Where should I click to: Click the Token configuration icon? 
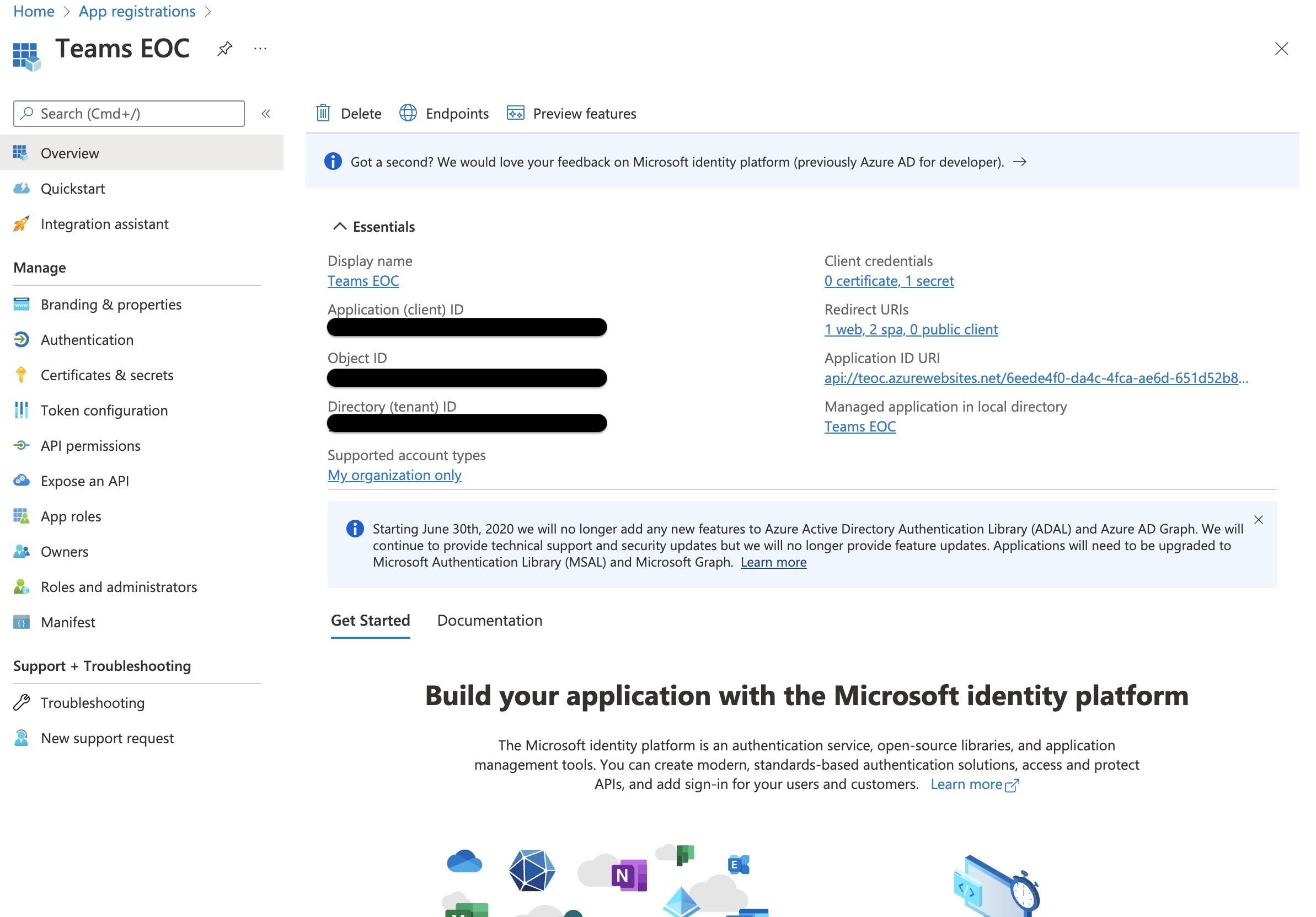click(21, 410)
